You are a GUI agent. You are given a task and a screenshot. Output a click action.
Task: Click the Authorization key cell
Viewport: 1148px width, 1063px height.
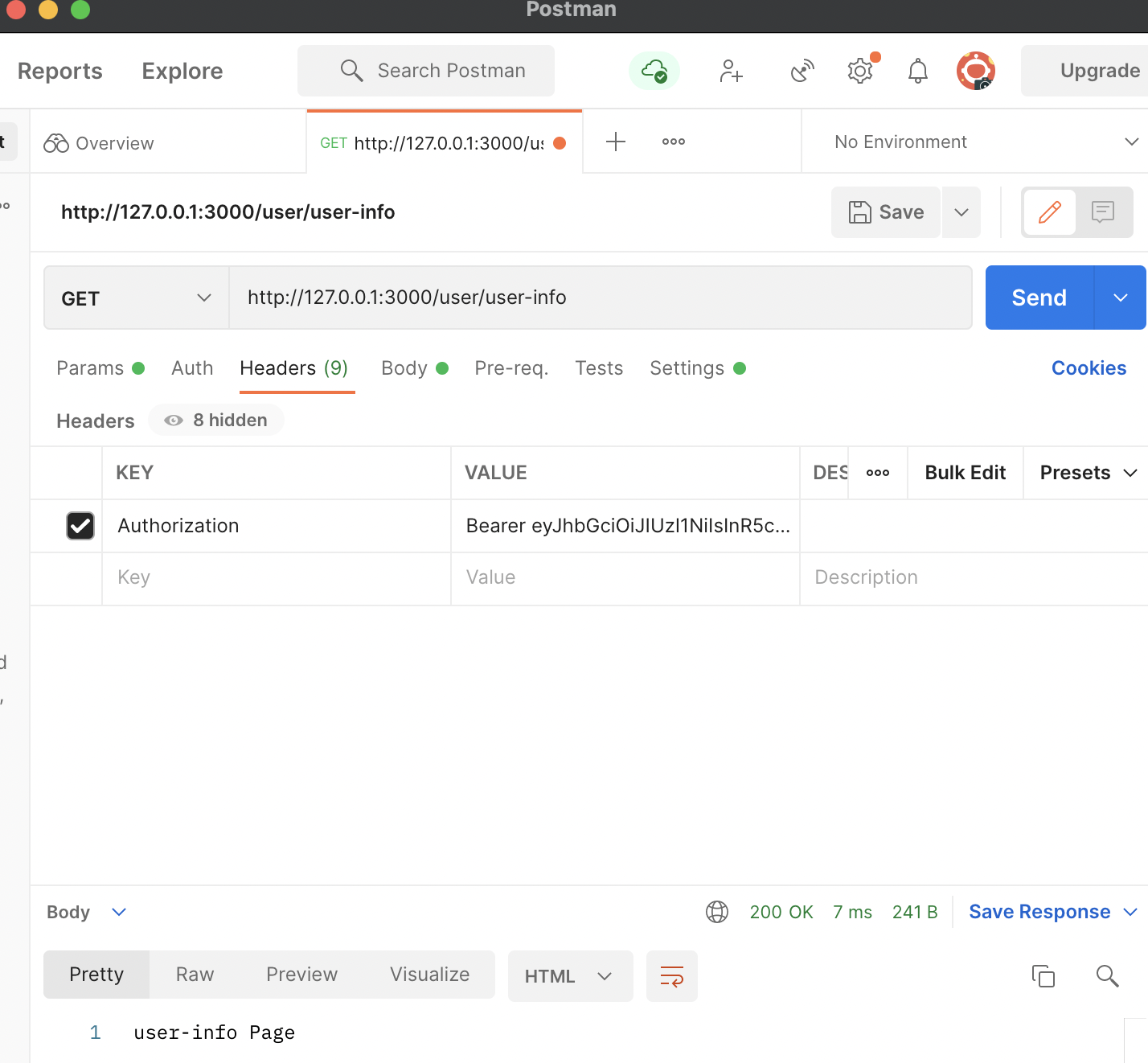tap(277, 526)
